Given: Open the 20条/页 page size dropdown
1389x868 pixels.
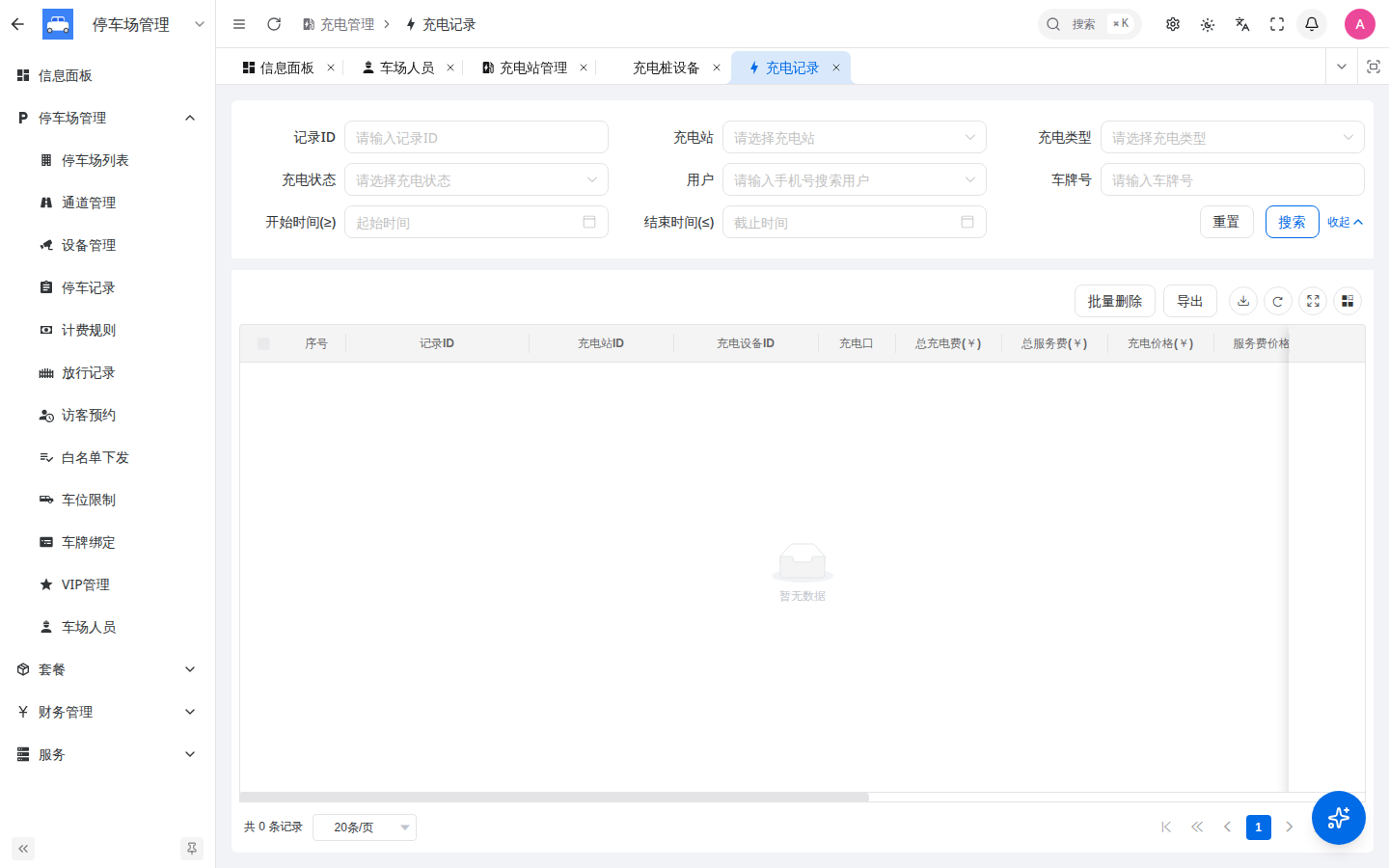Looking at the screenshot, I should click(365, 827).
